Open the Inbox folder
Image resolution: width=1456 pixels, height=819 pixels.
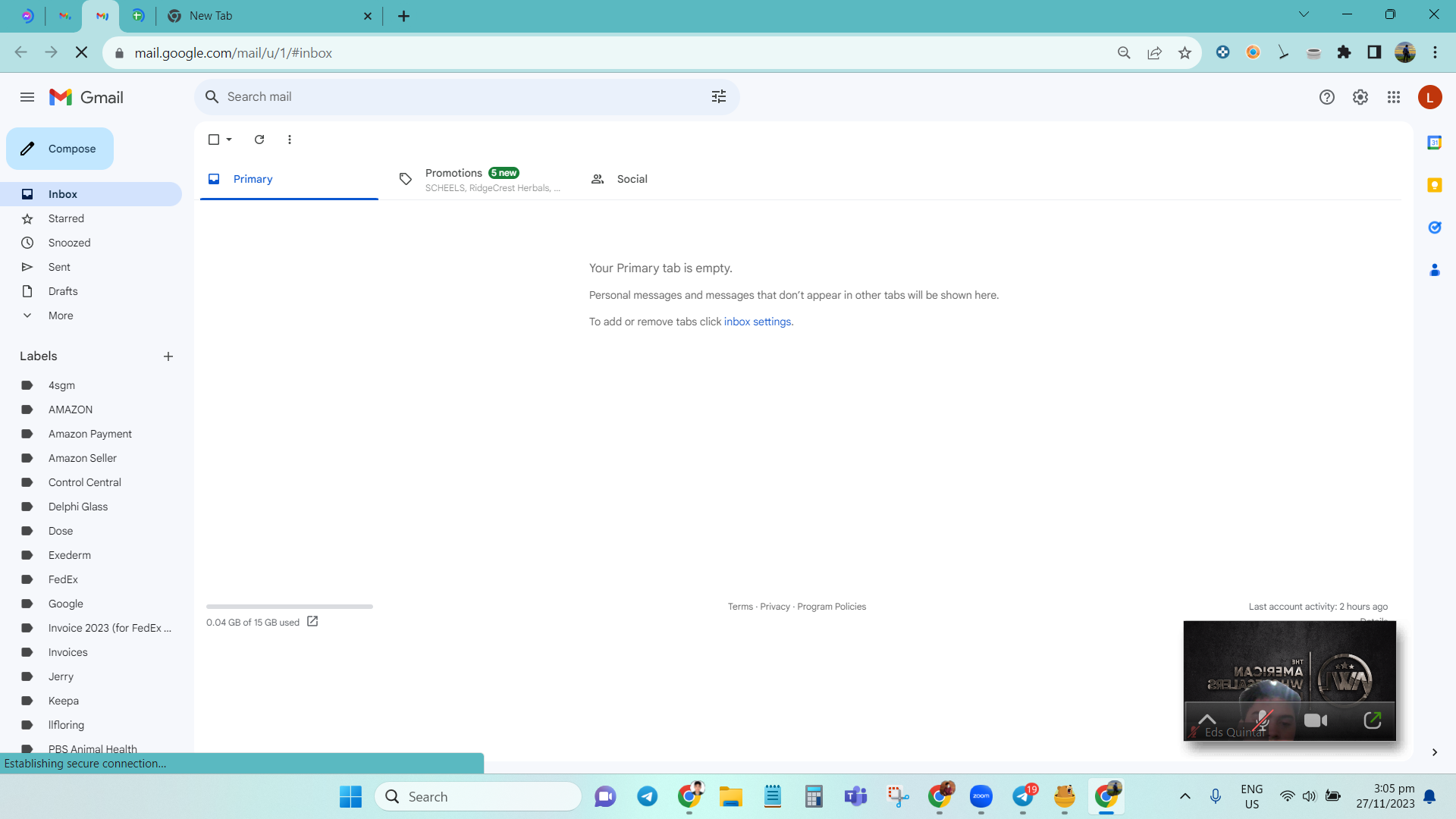(x=91, y=194)
